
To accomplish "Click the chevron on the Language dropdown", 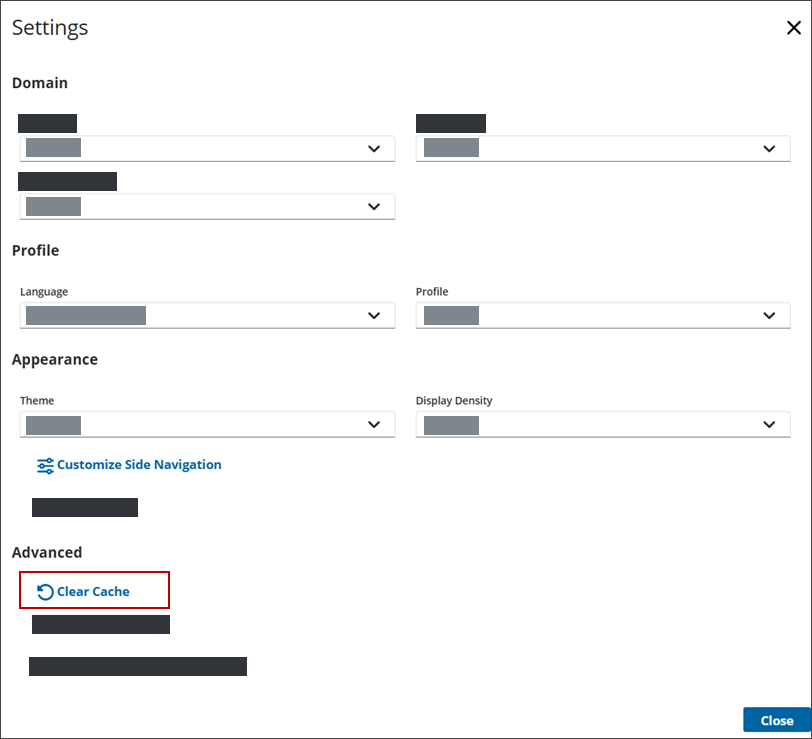I will click(x=376, y=314).
